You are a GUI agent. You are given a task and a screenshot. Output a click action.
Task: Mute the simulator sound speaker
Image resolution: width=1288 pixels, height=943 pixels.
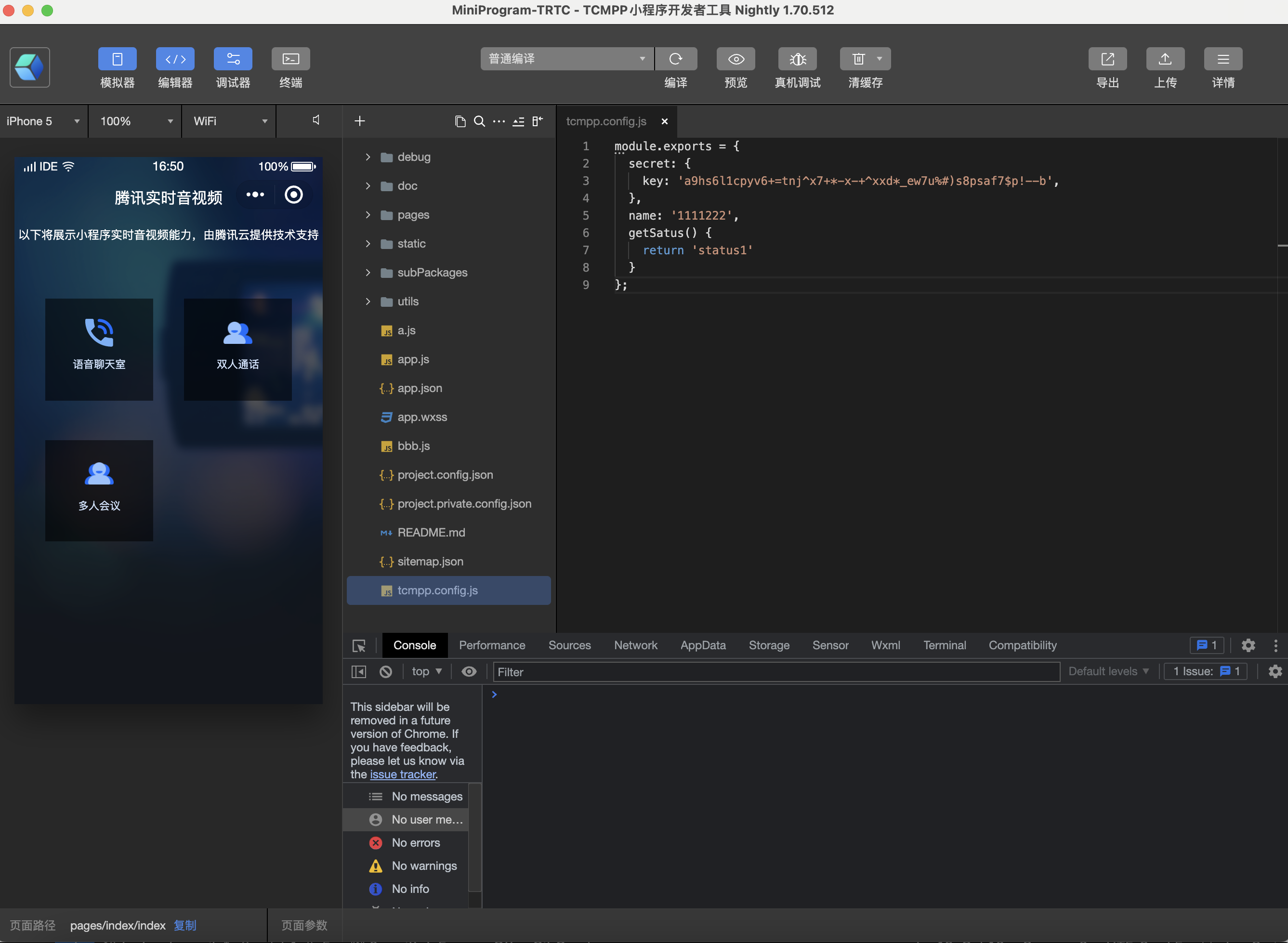(315, 120)
